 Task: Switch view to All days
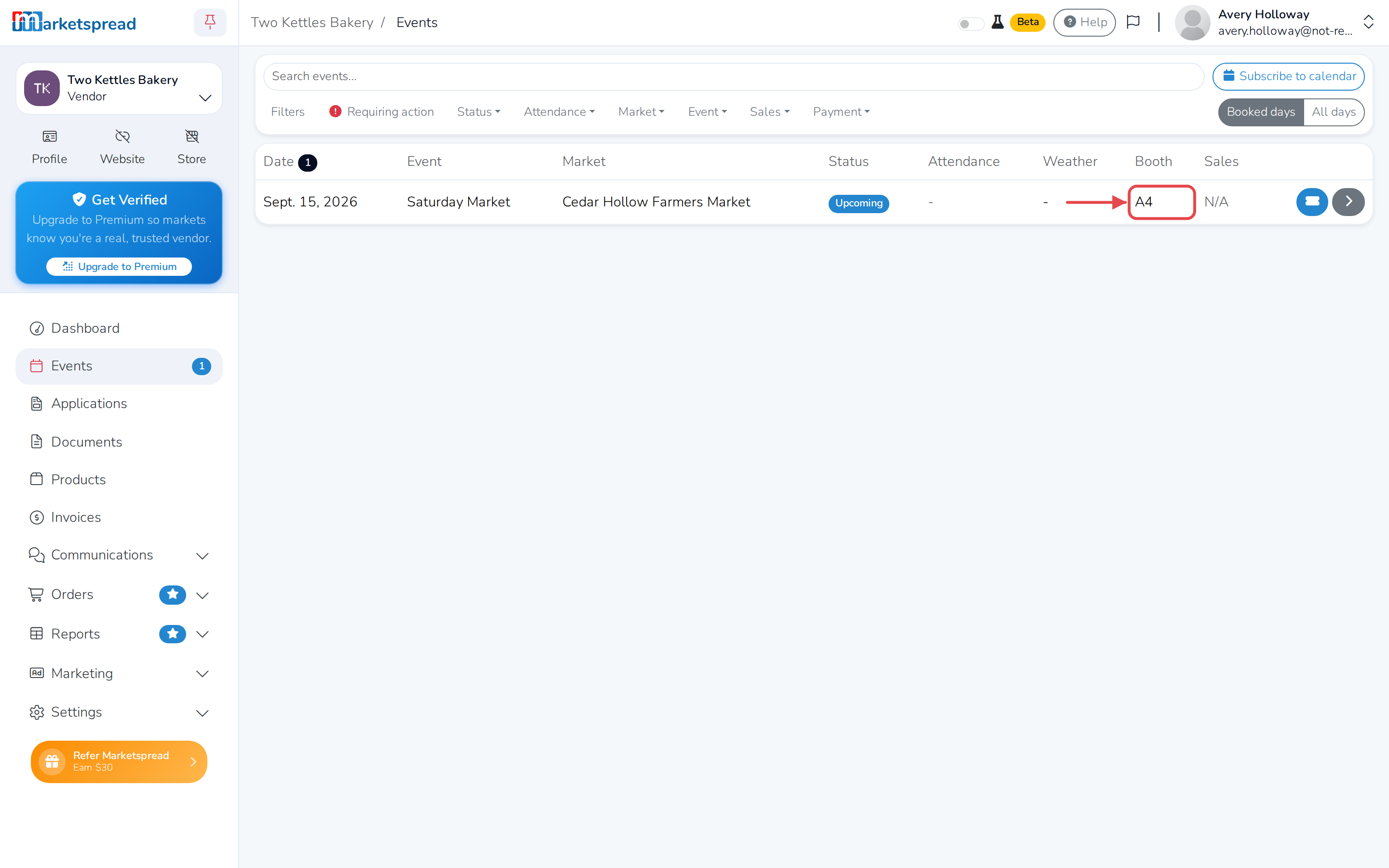tap(1334, 112)
